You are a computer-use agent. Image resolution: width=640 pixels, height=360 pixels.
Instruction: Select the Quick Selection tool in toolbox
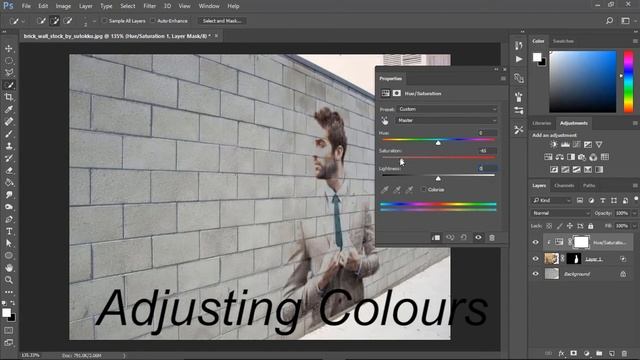point(9,85)
